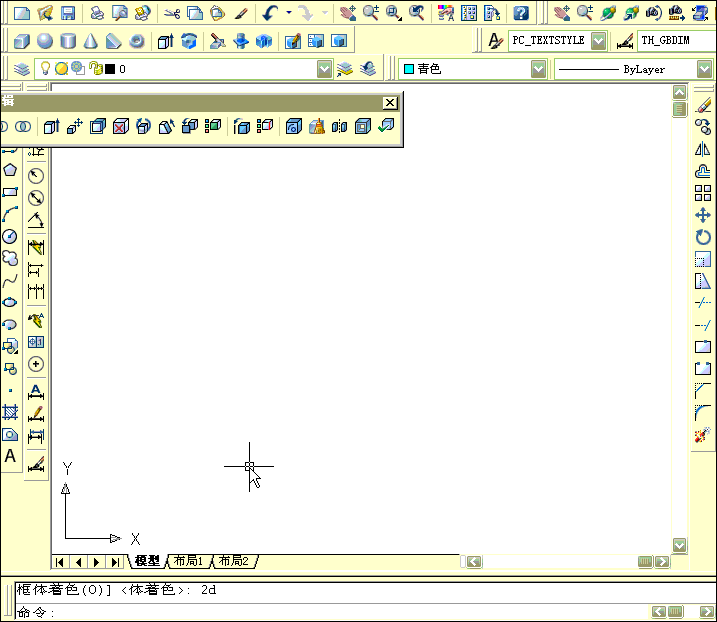The image size is (717, 622).
Task: Click Rotate Faces in solid editing toolbar
Action: point(144,126)
